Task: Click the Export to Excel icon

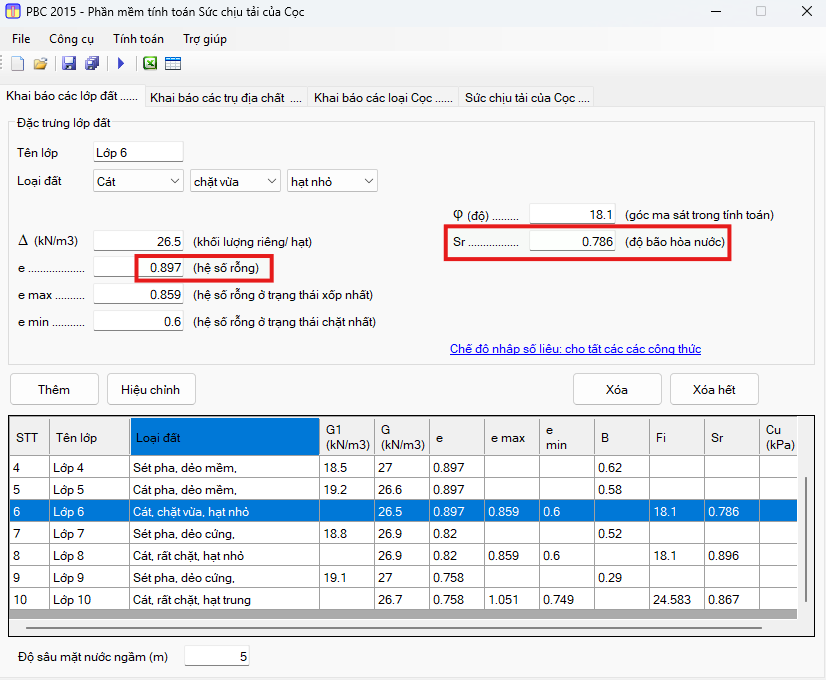Action: click(x=150, y=64)
